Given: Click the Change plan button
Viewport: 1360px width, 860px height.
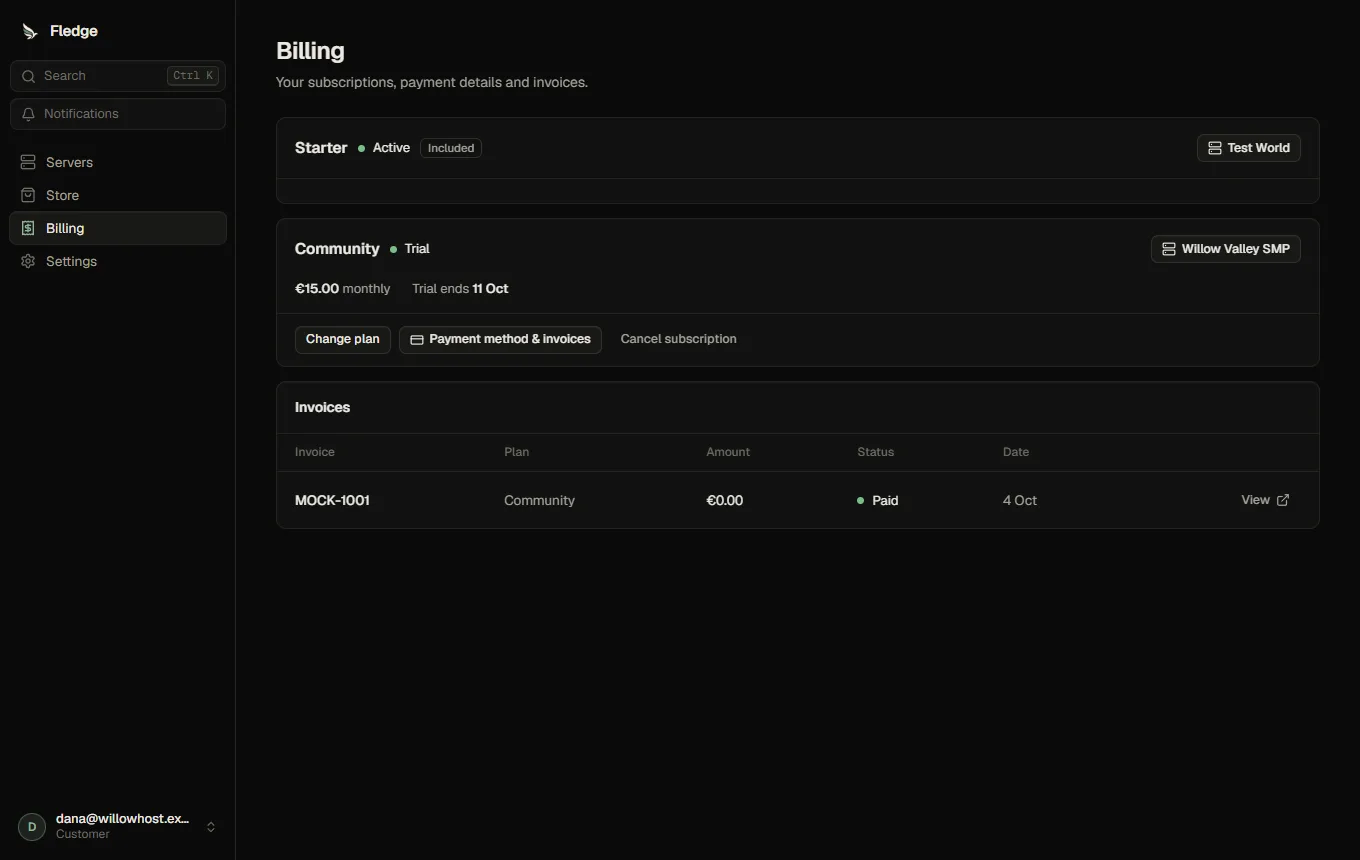Looking at the screenshot, I should 343,340.
